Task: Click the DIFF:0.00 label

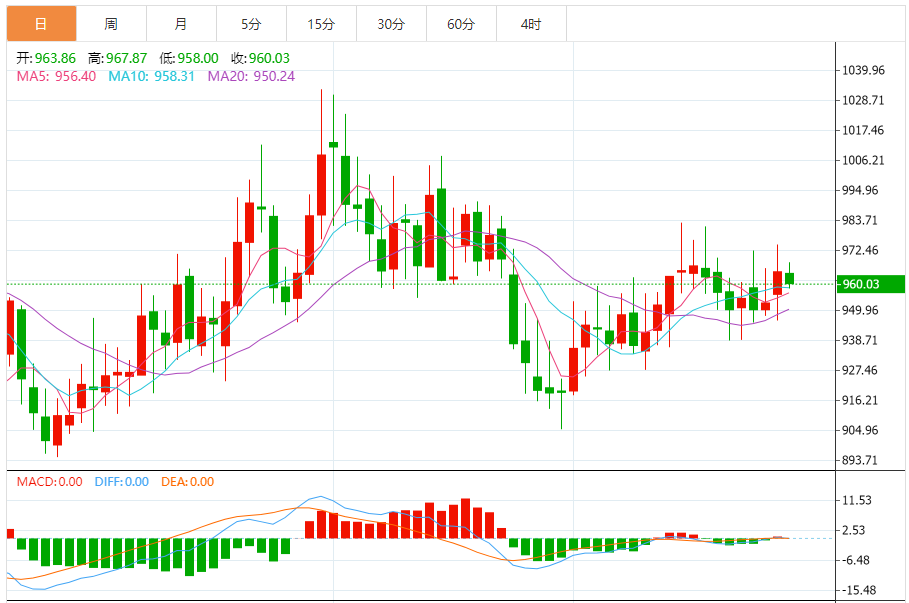Action: [x=122, y=482]
